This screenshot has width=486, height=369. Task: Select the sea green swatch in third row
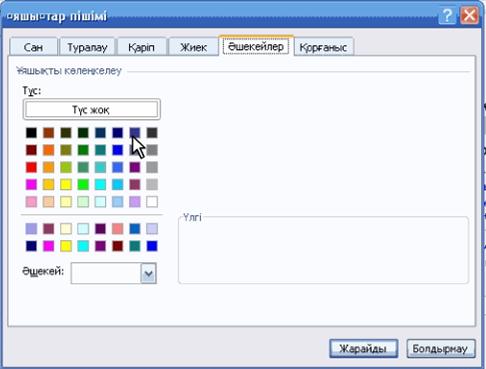click(83, 167)
